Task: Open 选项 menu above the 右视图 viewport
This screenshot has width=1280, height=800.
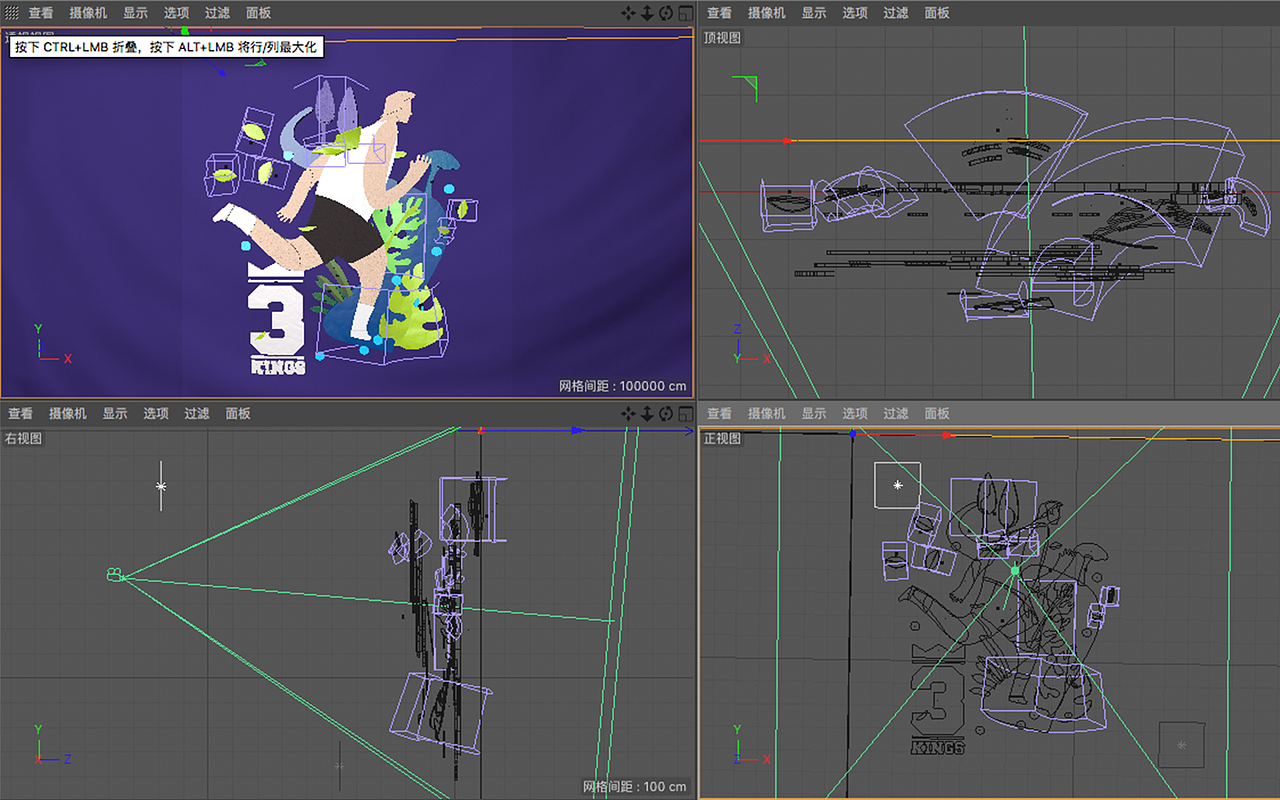Action: point(156,413)
